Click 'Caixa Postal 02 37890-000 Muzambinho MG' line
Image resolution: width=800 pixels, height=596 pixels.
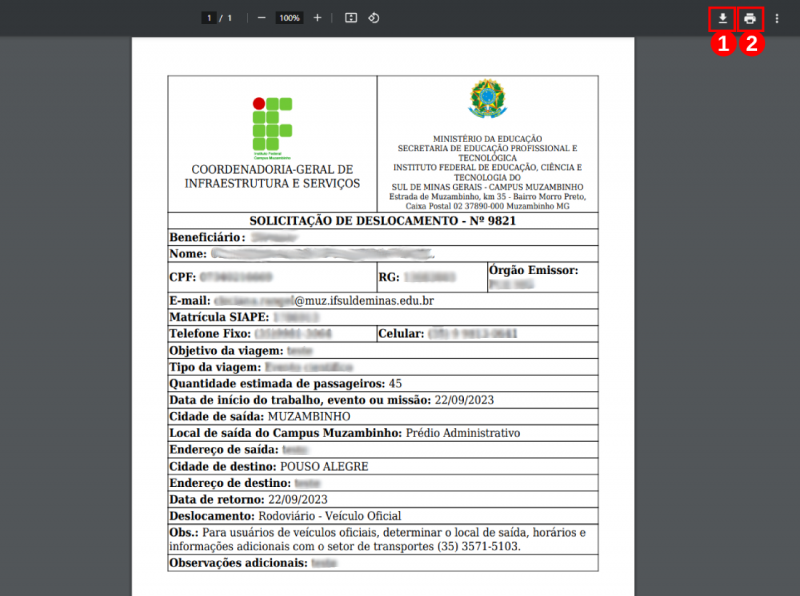pyautogui.click(x=487, y=206)
